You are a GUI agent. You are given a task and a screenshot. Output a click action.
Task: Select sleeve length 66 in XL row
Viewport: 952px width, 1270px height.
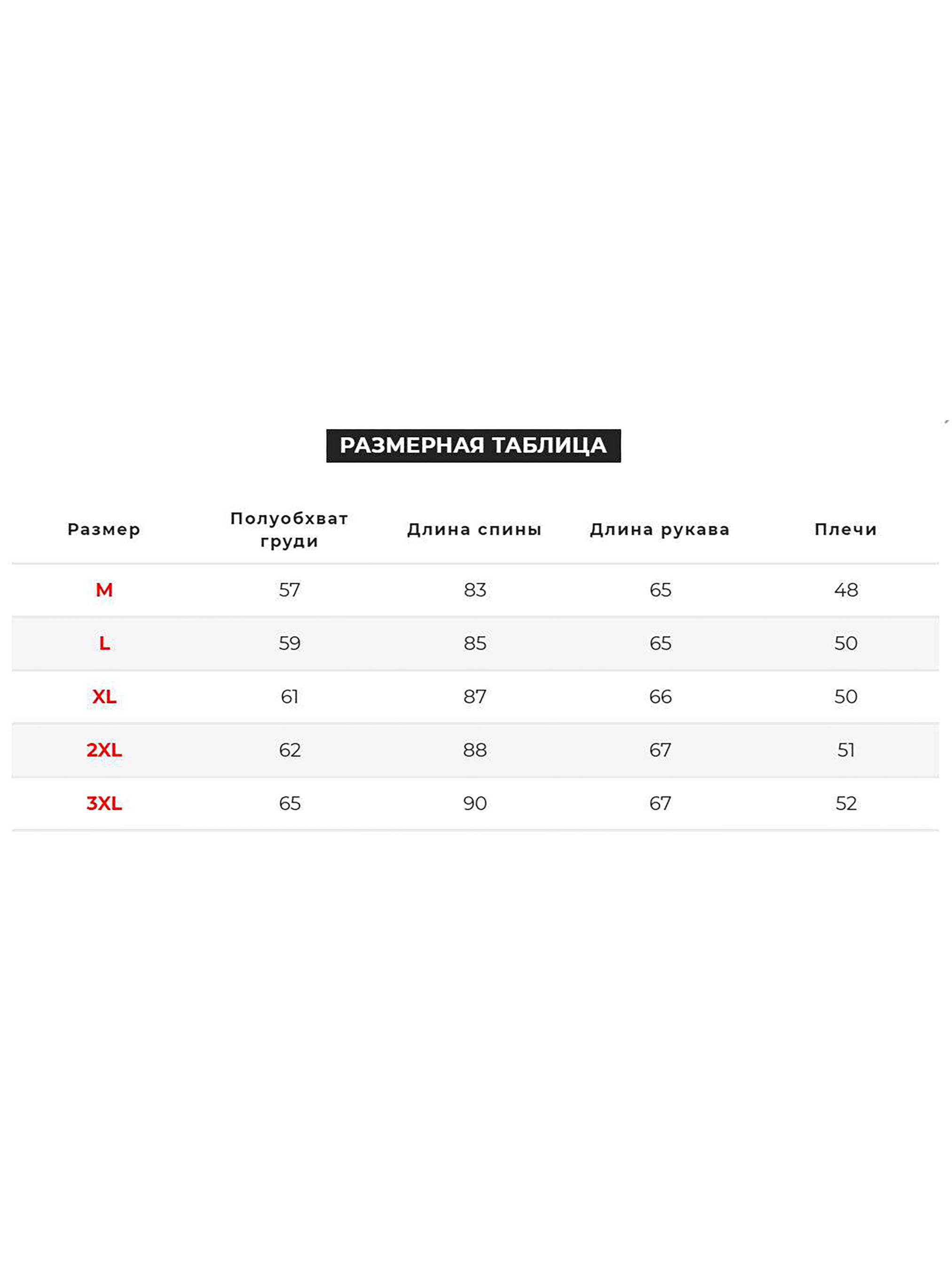tap(660, 697)
